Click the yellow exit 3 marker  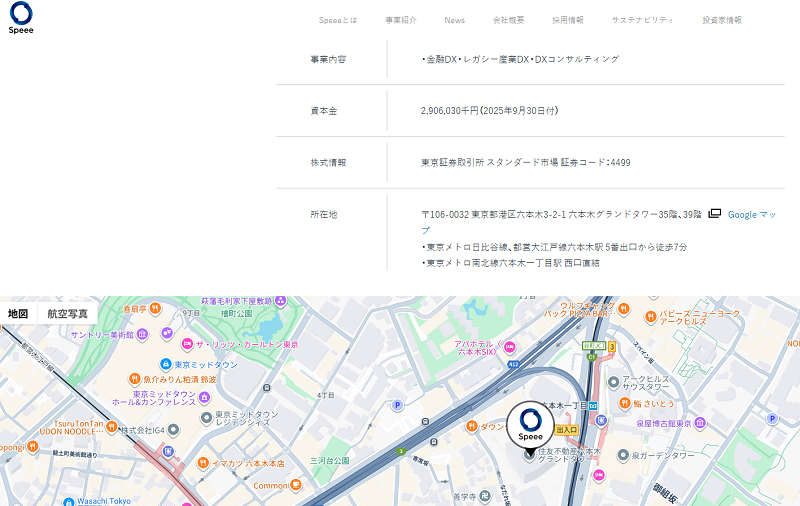612,347
